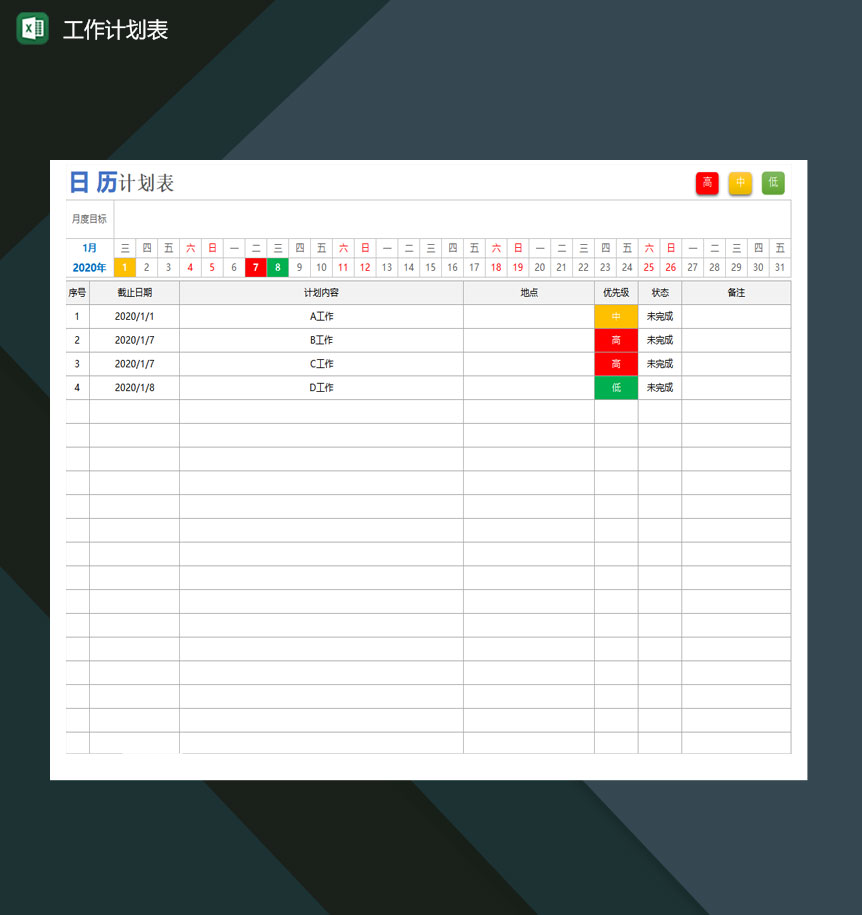Click the yellow highlighted date 1
862x915 pixels.
[124, 267]
